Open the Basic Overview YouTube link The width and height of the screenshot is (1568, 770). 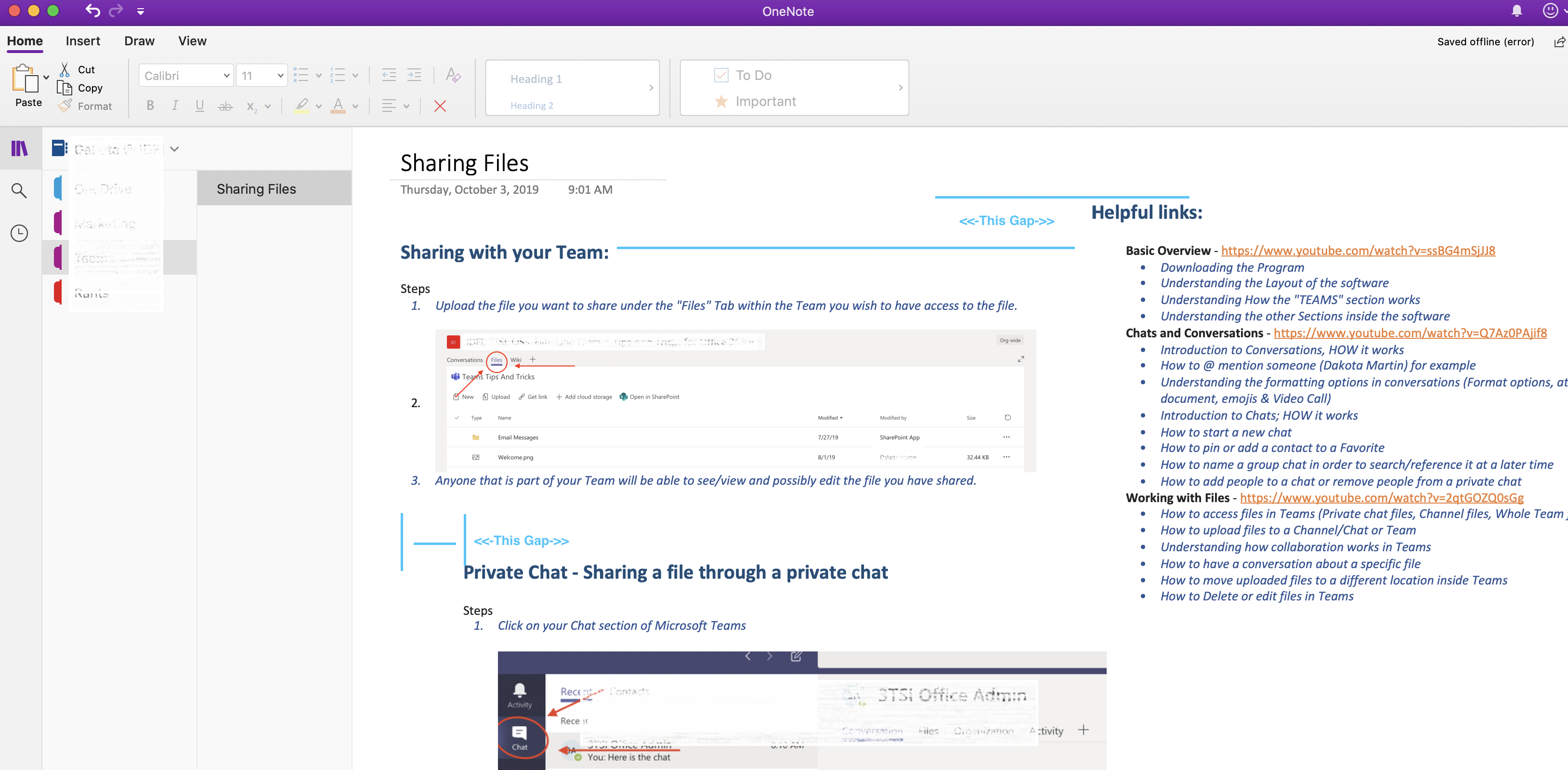coord(1358,251)
